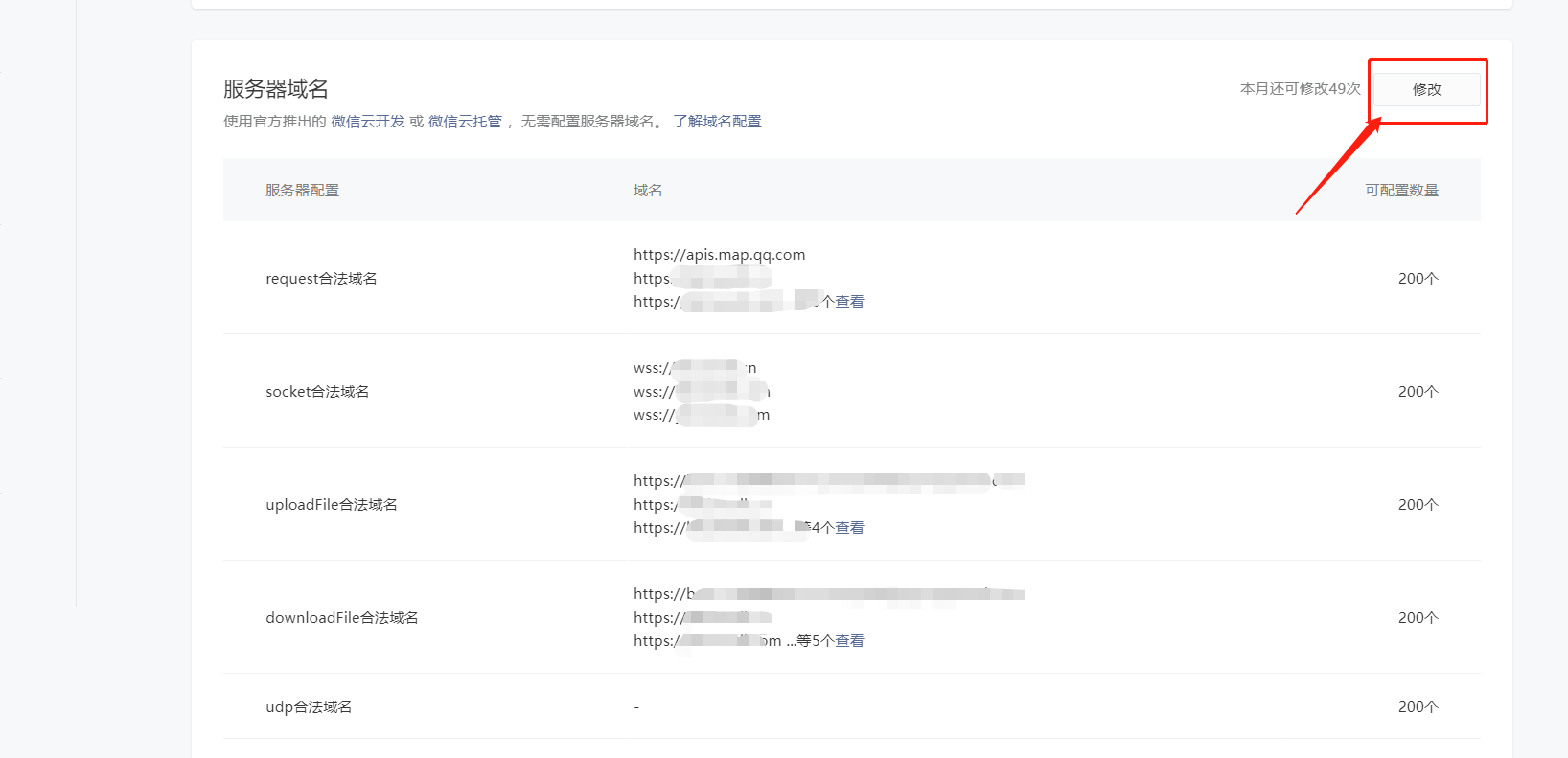Click the 域名 column header

click(648, 191)
